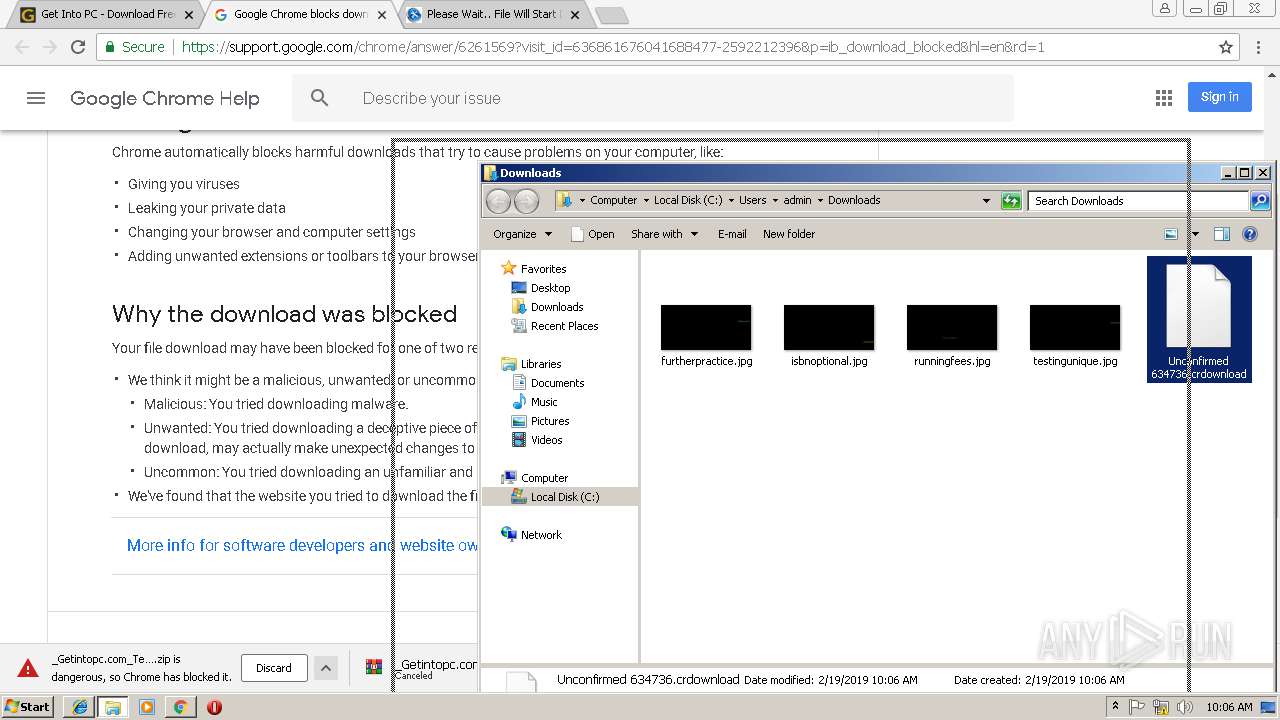Expand the arrow after Users in breadcrumb
The width and height of the screenshot is (1280, 720).
(775, 201)
